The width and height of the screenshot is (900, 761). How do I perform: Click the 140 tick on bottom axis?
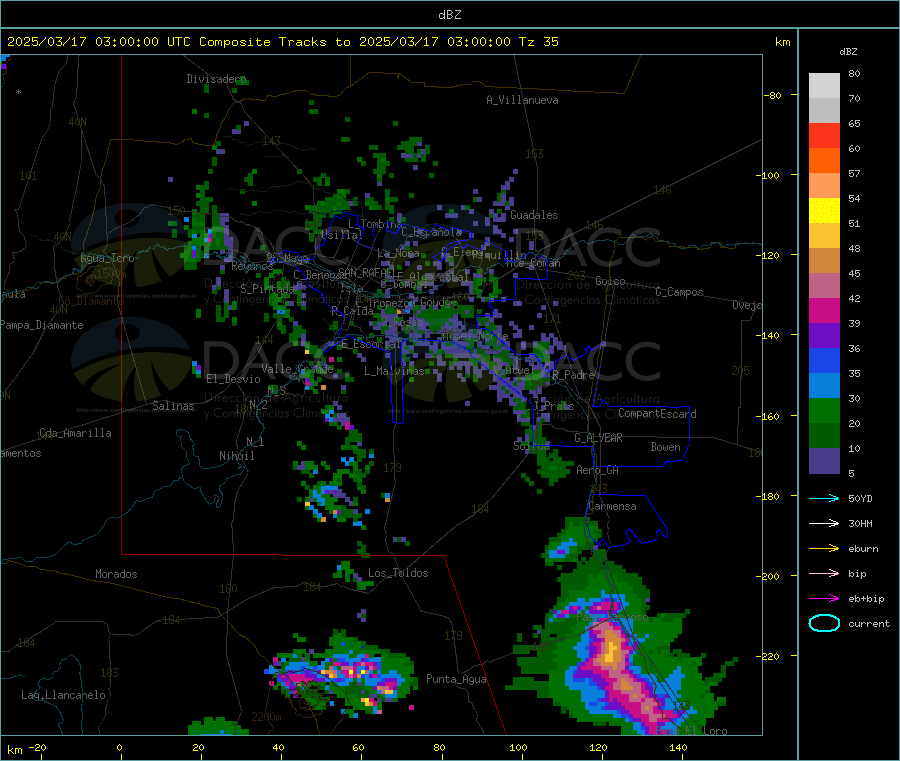coord(678,748)
